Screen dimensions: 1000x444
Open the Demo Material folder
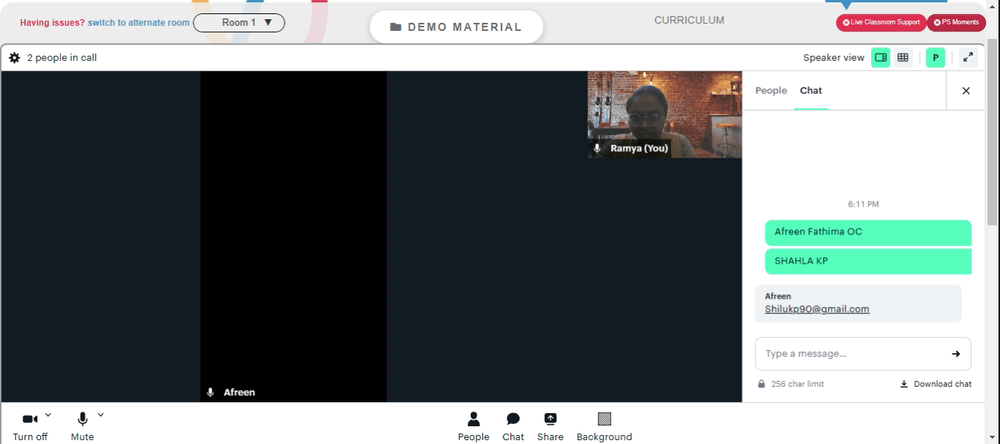[456, 27]
